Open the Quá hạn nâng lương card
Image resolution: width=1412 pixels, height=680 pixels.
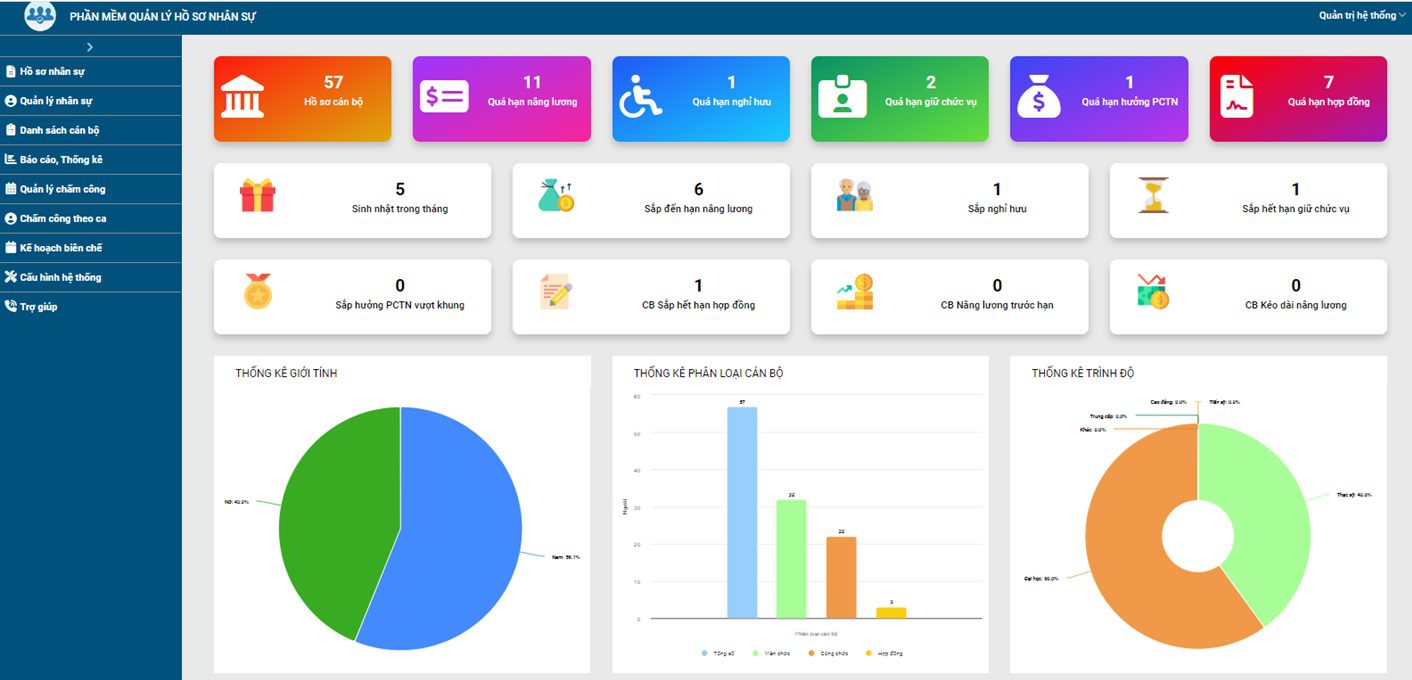(x=501, y=98)
